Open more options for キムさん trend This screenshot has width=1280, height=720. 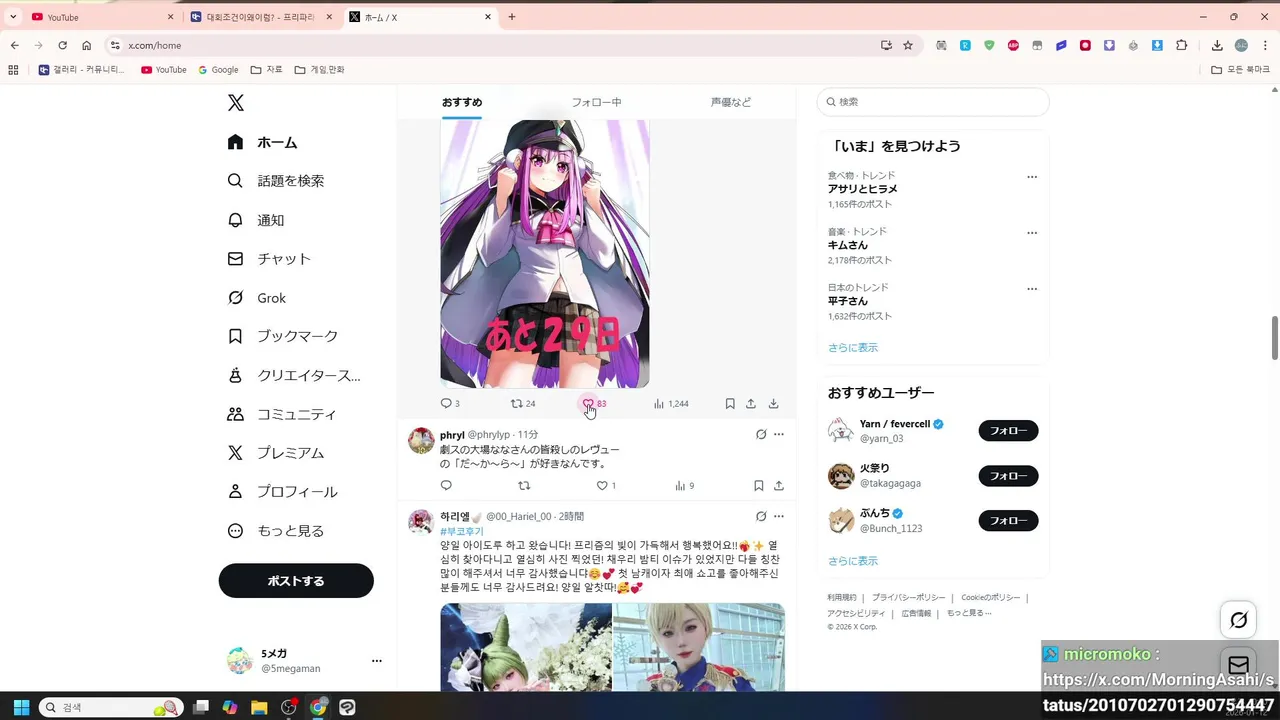[x=1032, y=233]
